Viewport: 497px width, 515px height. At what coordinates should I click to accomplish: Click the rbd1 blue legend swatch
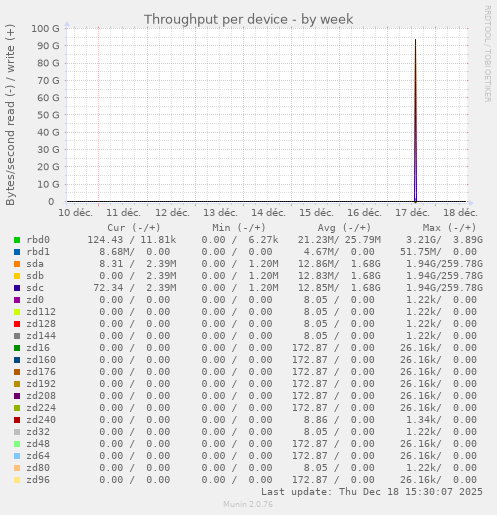[x=17, y=252]
